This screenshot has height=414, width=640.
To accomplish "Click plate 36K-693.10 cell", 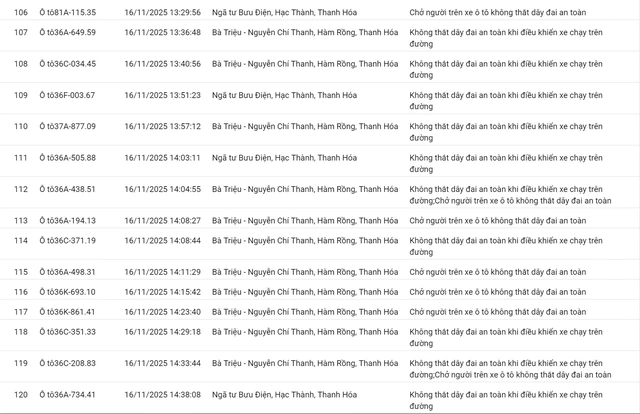I will pos(72,292).
